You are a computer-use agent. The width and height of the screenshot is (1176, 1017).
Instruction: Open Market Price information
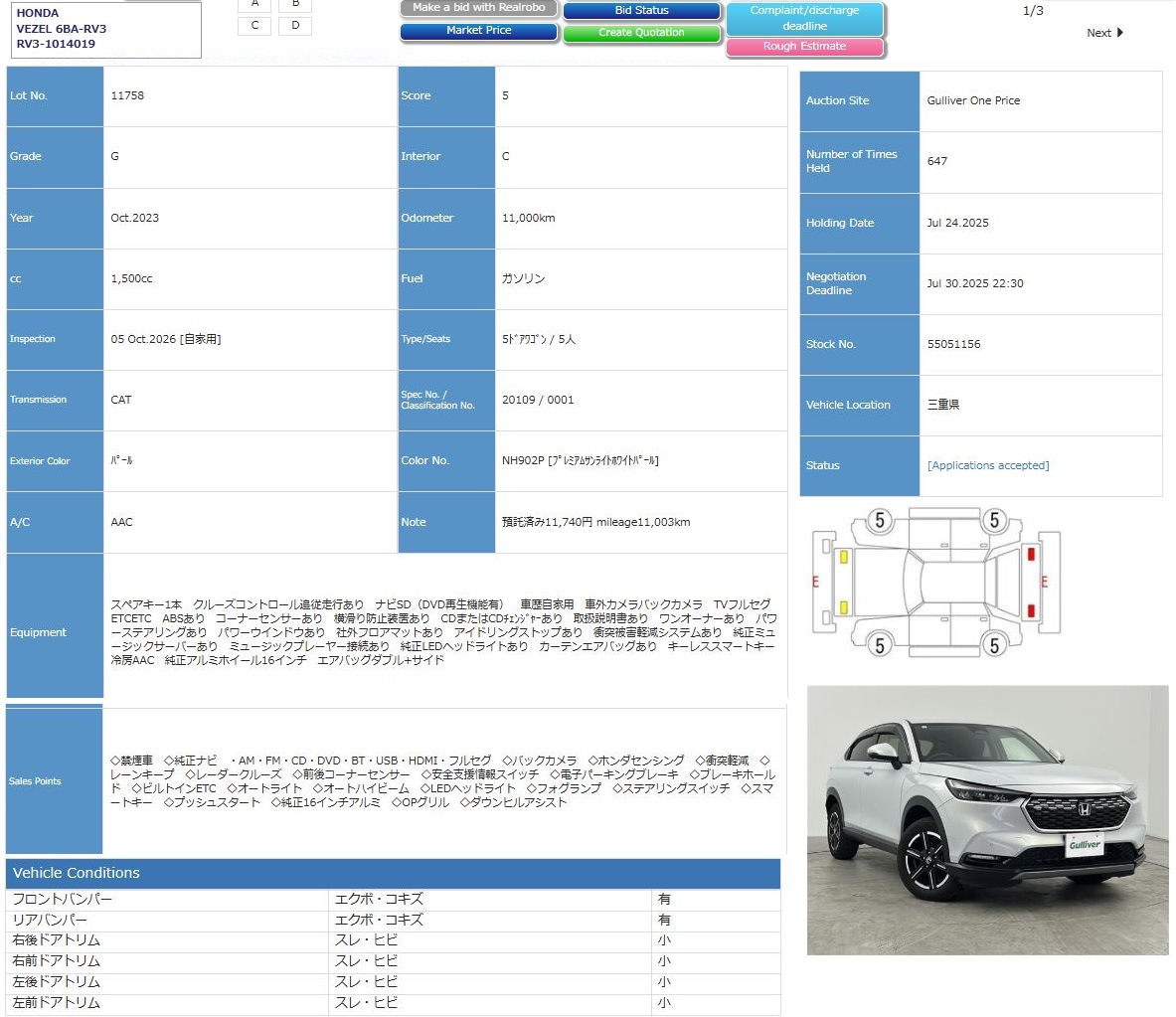(478, 31)
